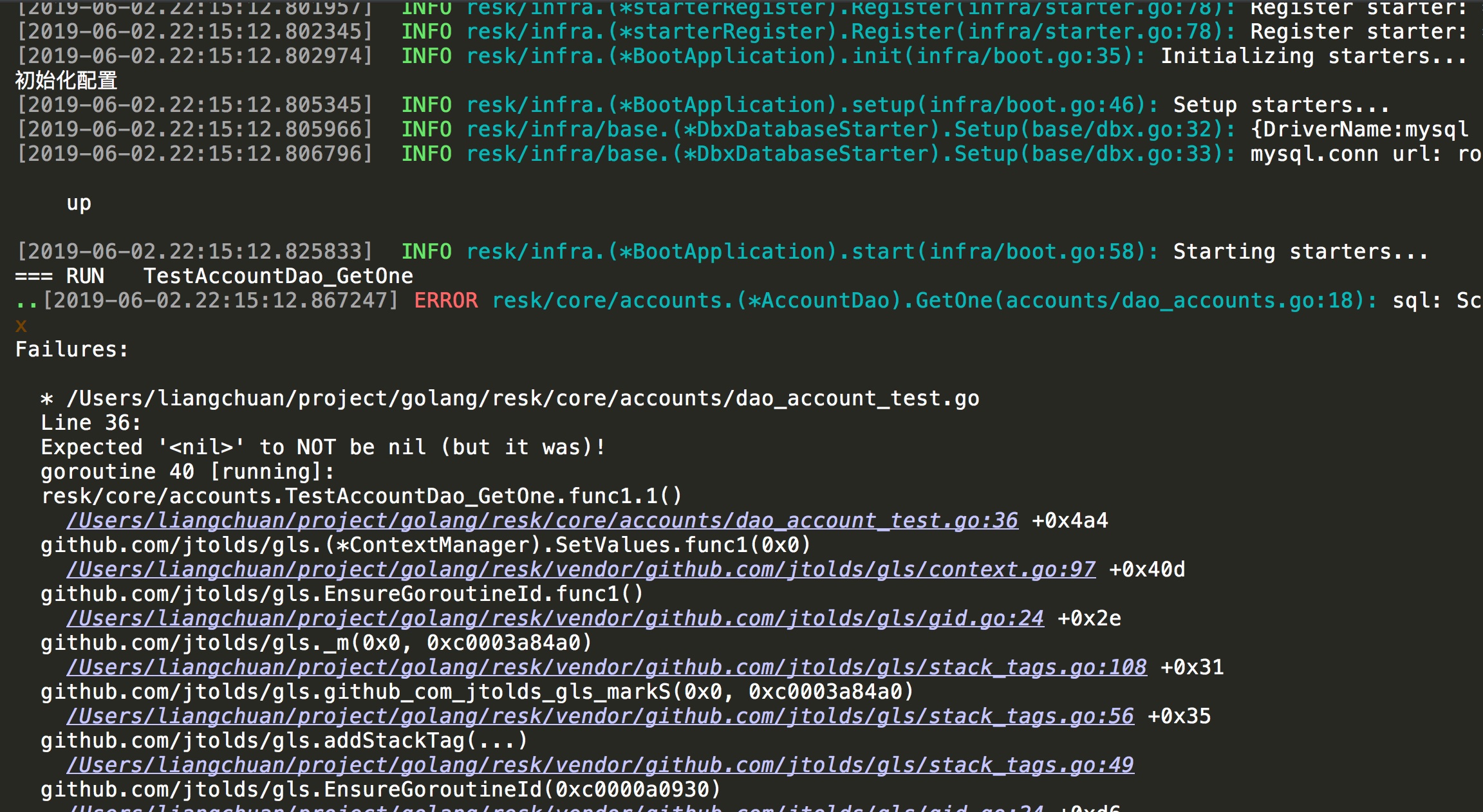Click the 'Expected '<nil>' to NOT be nil' message
Screen dimensions: 1483x812
323,447
